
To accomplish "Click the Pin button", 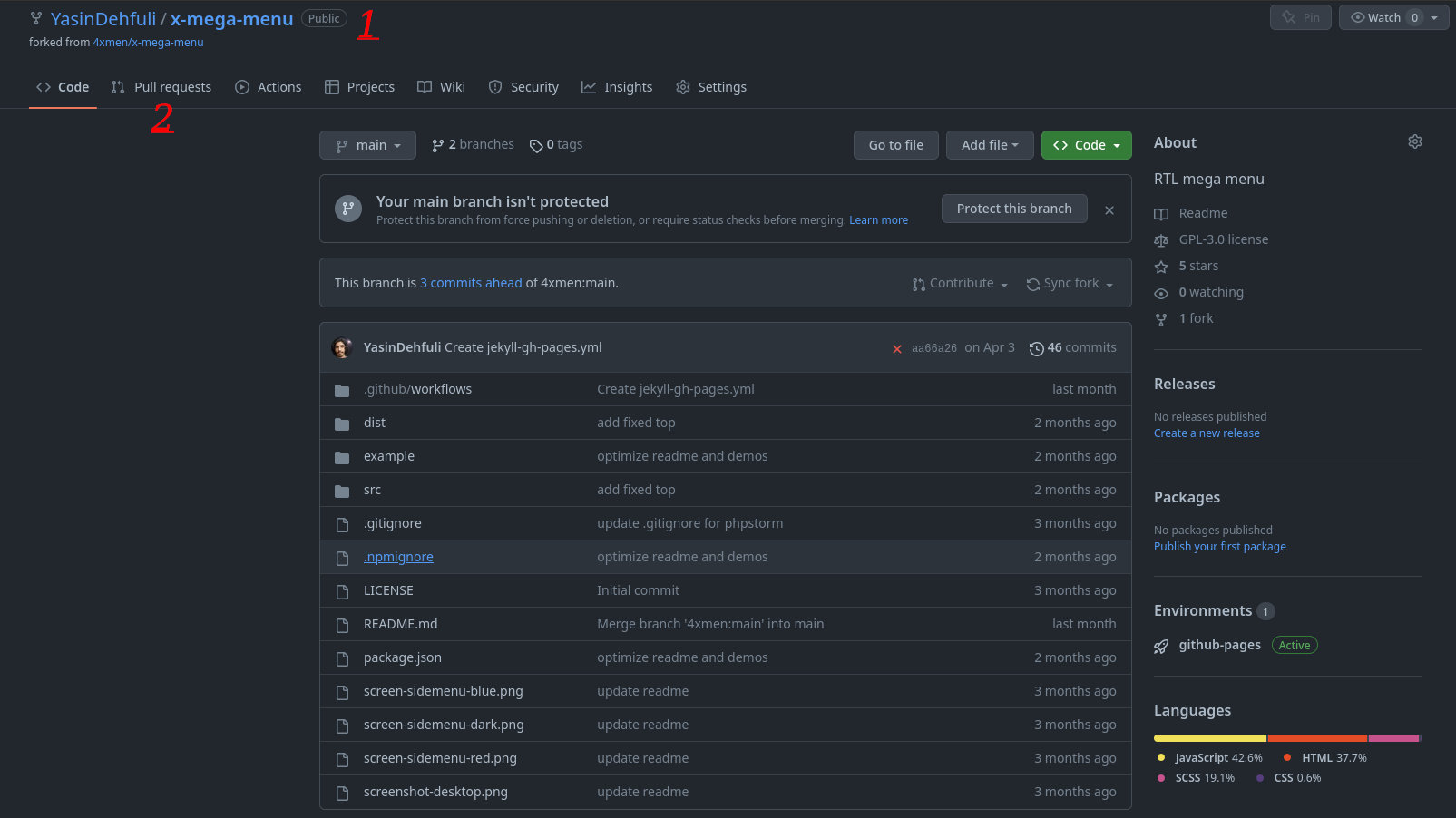I will (x=1301, y=17).
